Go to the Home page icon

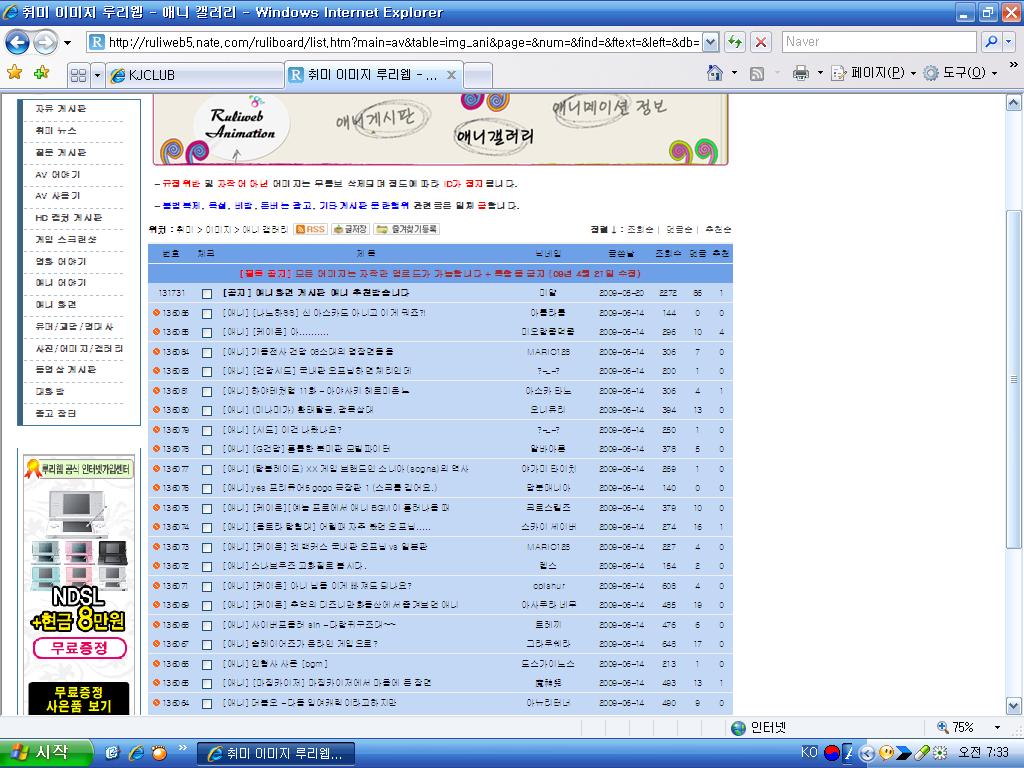tap(714, 73)
